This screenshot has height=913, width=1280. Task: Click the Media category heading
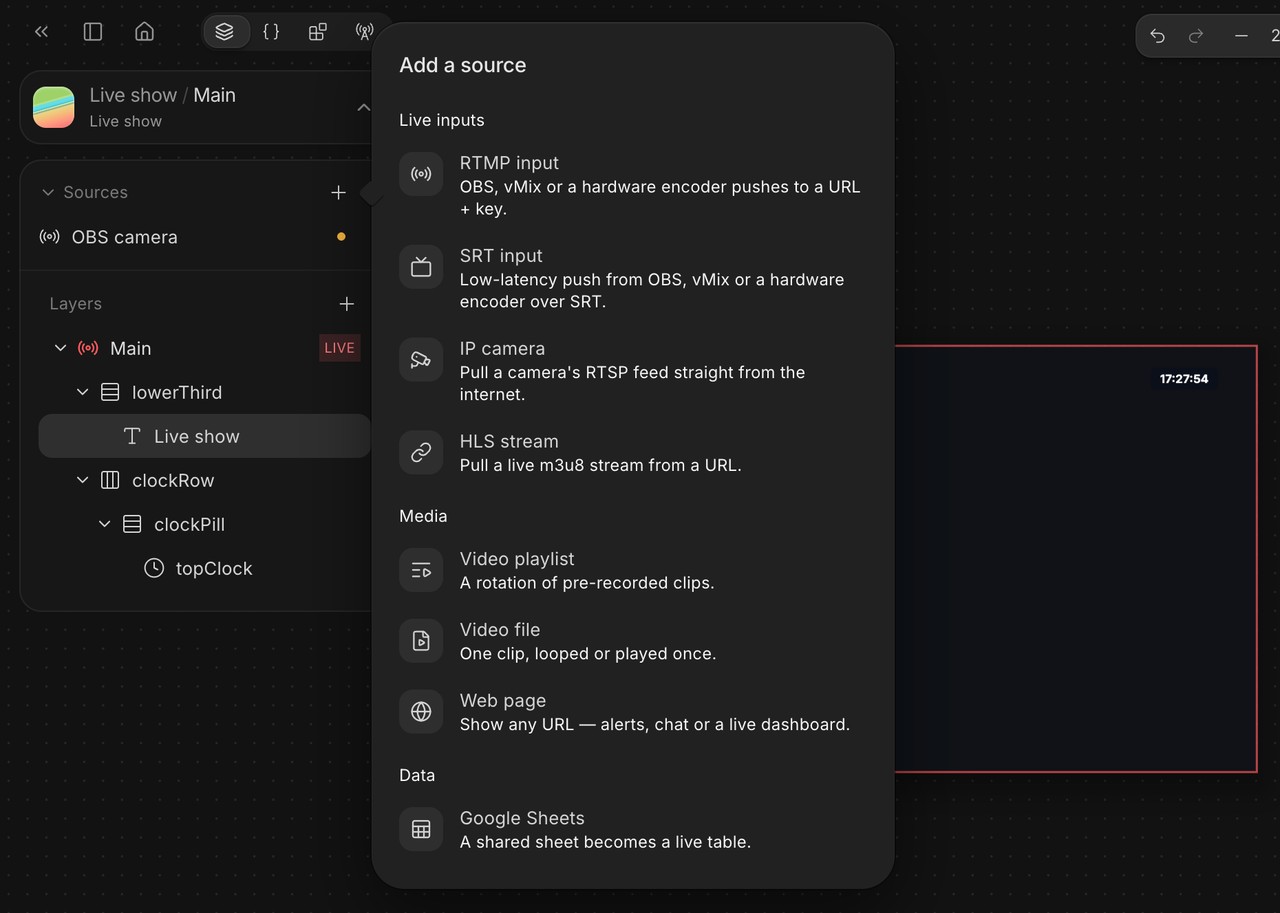click(423, 516)
